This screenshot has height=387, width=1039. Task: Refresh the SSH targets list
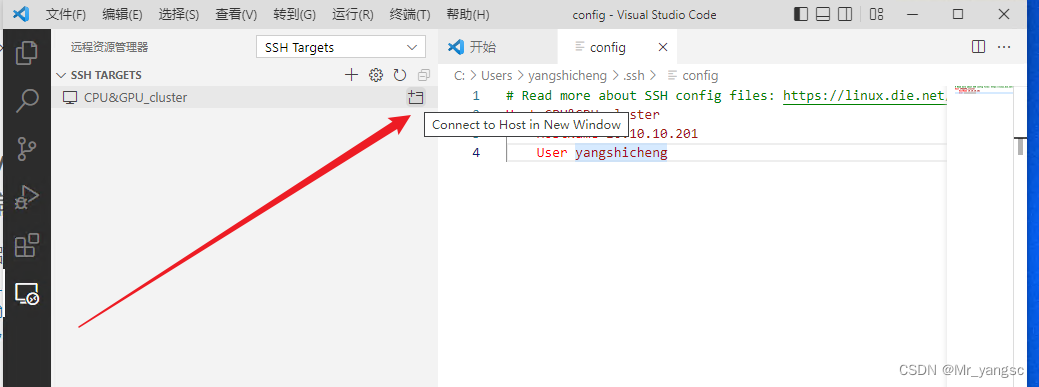400,75
